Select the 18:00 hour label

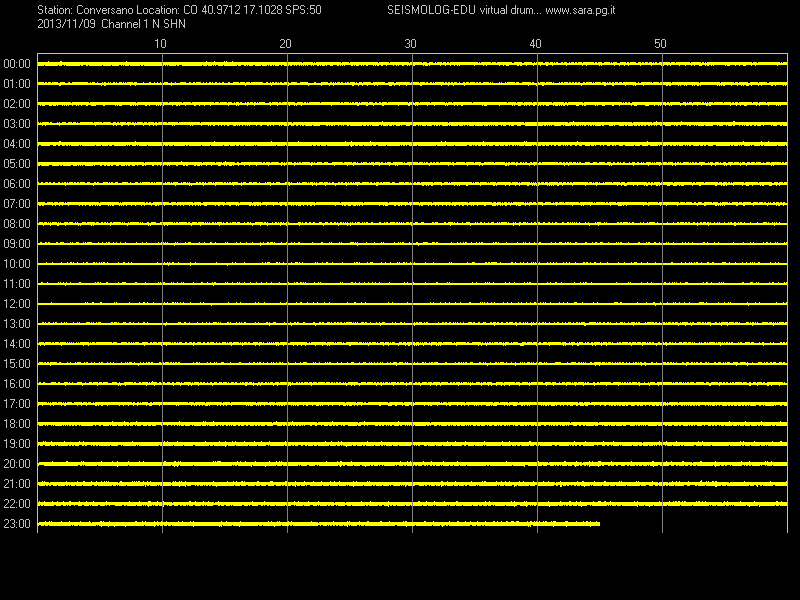coord(17,423)
